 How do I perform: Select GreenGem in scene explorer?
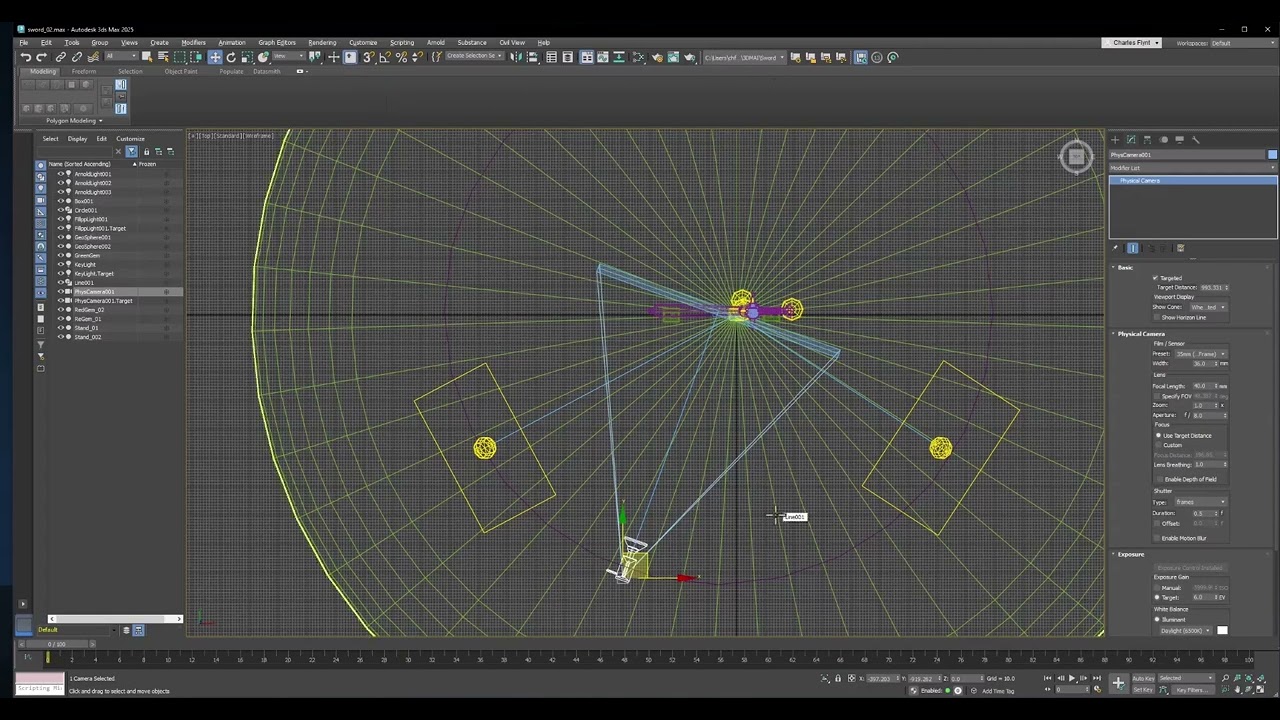pyautogui.click(x=87, y=256)
